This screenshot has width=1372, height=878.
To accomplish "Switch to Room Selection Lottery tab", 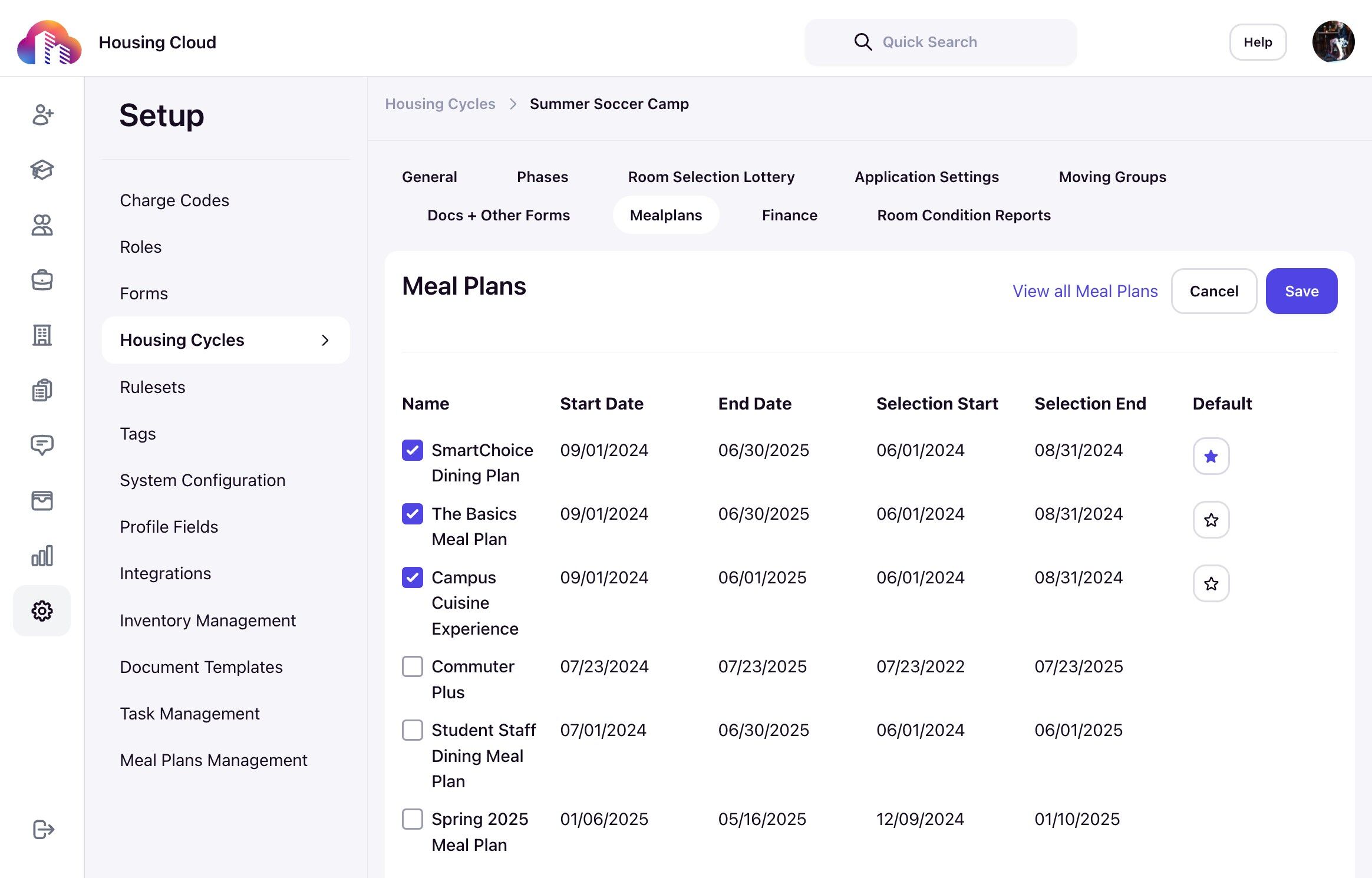I will 711,177.
